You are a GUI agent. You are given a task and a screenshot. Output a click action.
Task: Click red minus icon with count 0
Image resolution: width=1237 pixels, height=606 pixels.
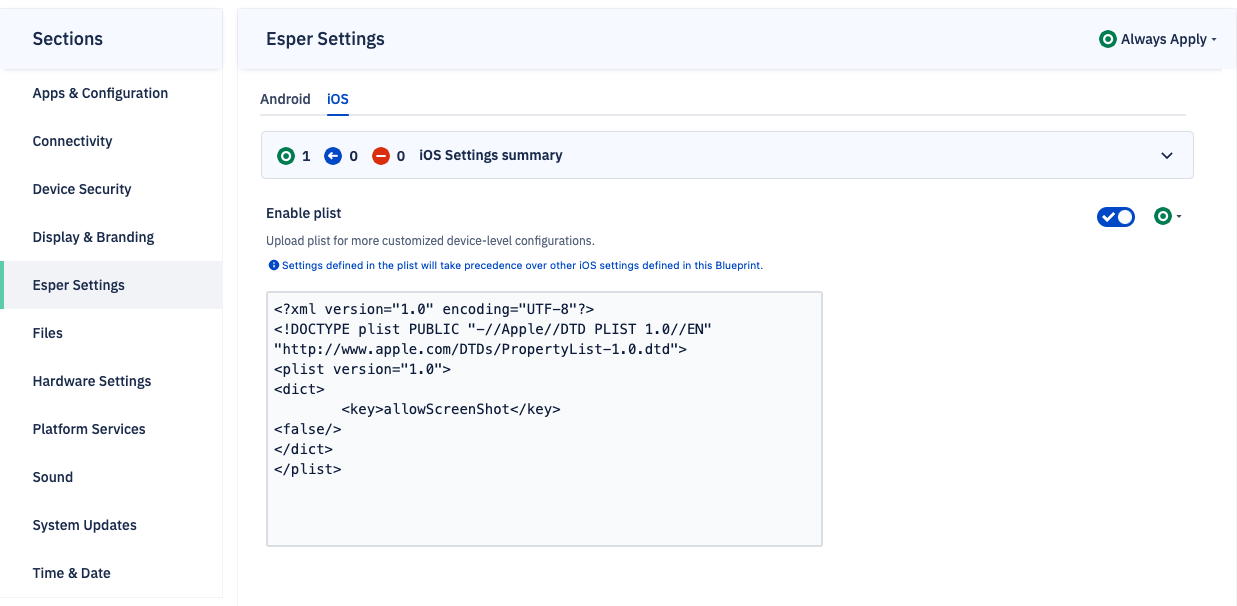[x=381, y=156]
